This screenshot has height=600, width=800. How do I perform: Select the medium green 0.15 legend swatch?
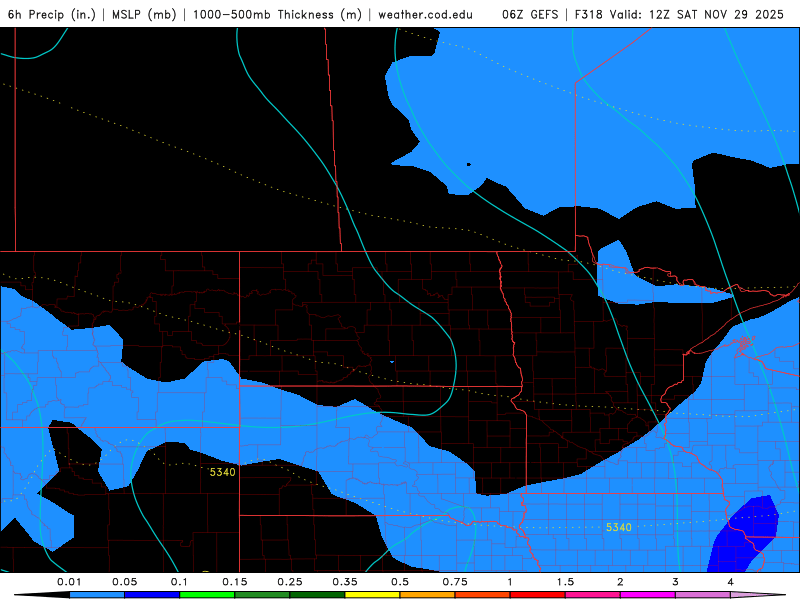click(x=262, y=595)
